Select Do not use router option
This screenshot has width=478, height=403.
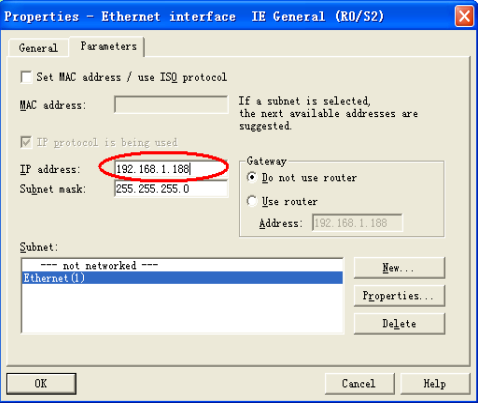252,177
